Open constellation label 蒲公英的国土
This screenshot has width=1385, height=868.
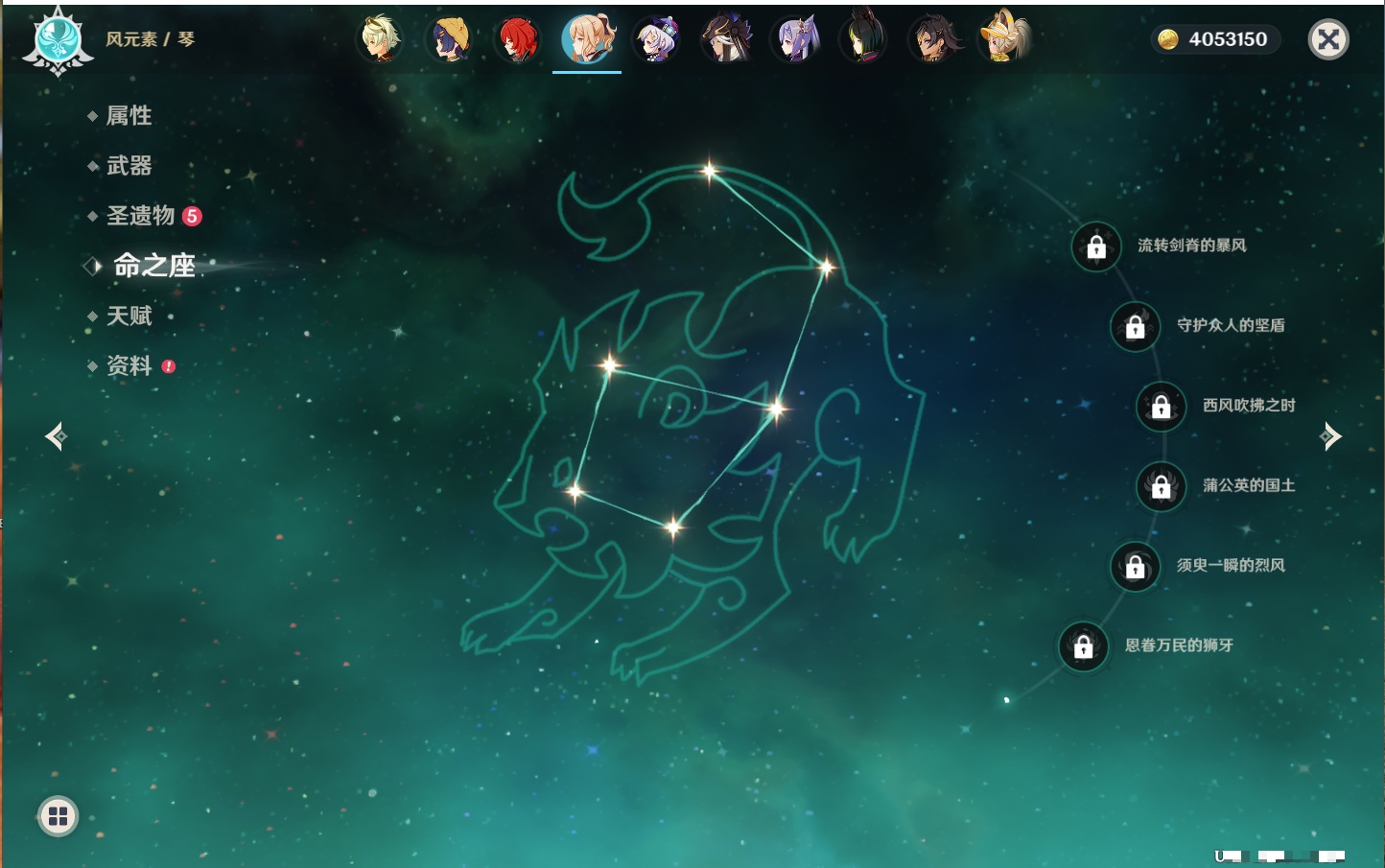pyautogui.click(x=1250, y=485)
